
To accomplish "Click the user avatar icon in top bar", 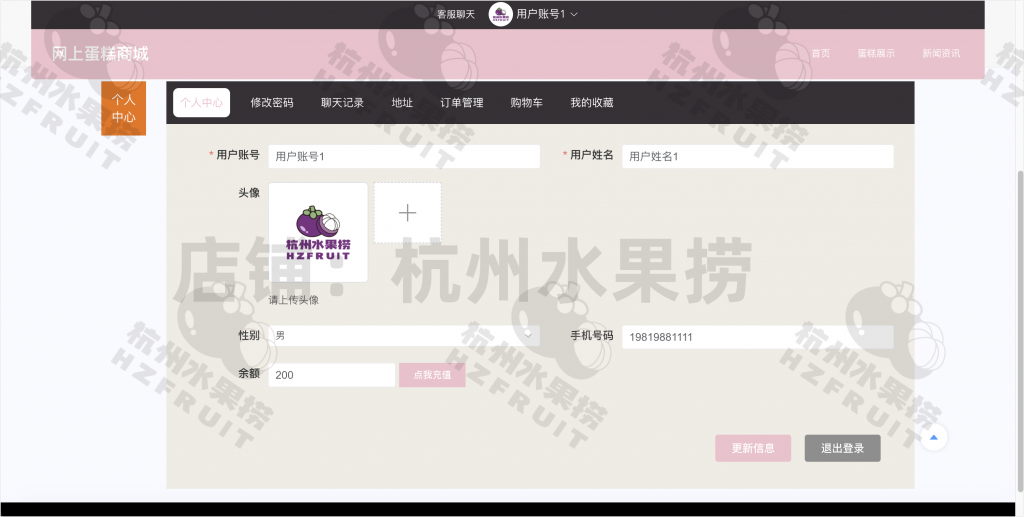I will pyautogui.click(x=500, y=14).
